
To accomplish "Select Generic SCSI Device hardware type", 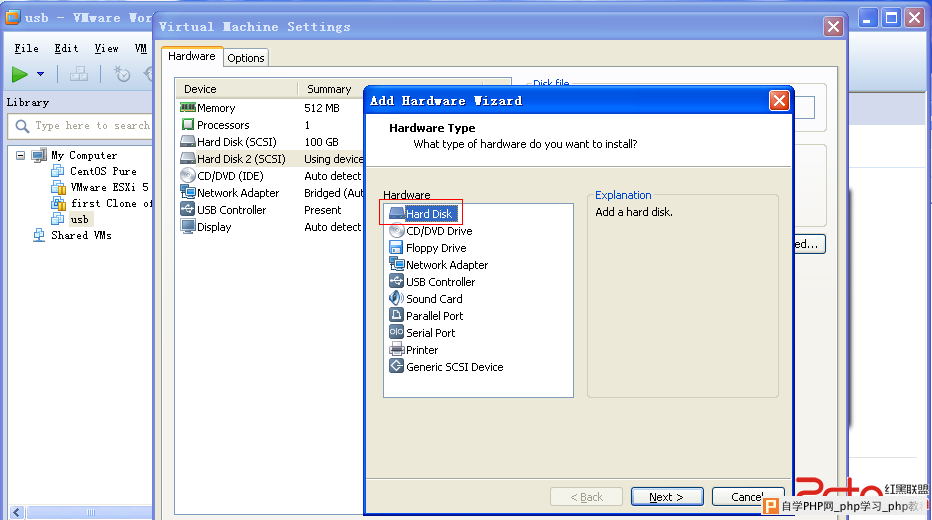I will click(446, 367).
